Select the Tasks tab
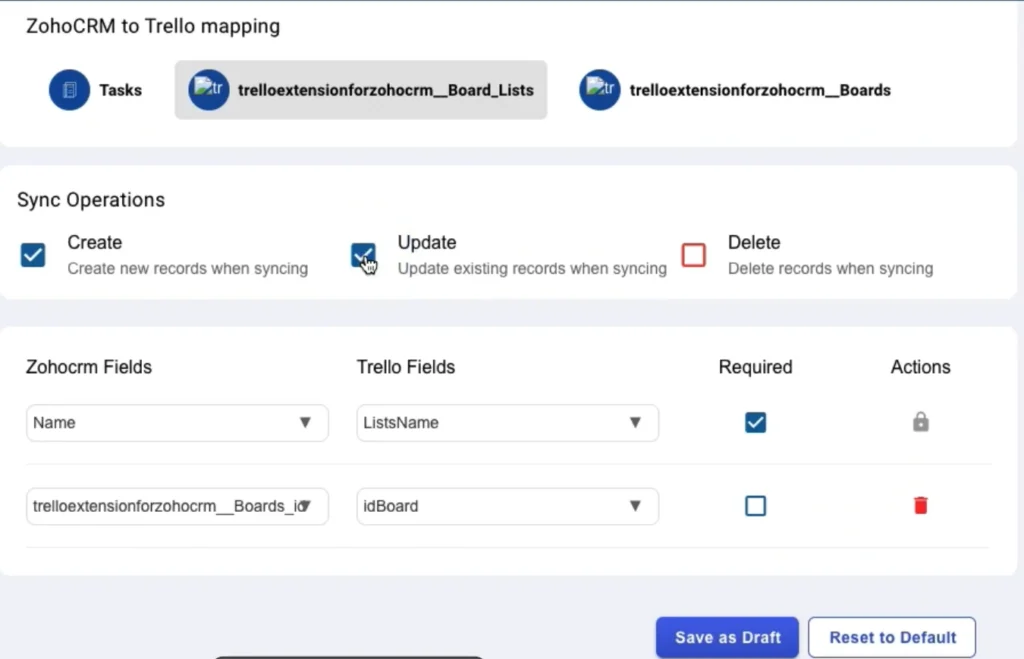 (97, 89)
